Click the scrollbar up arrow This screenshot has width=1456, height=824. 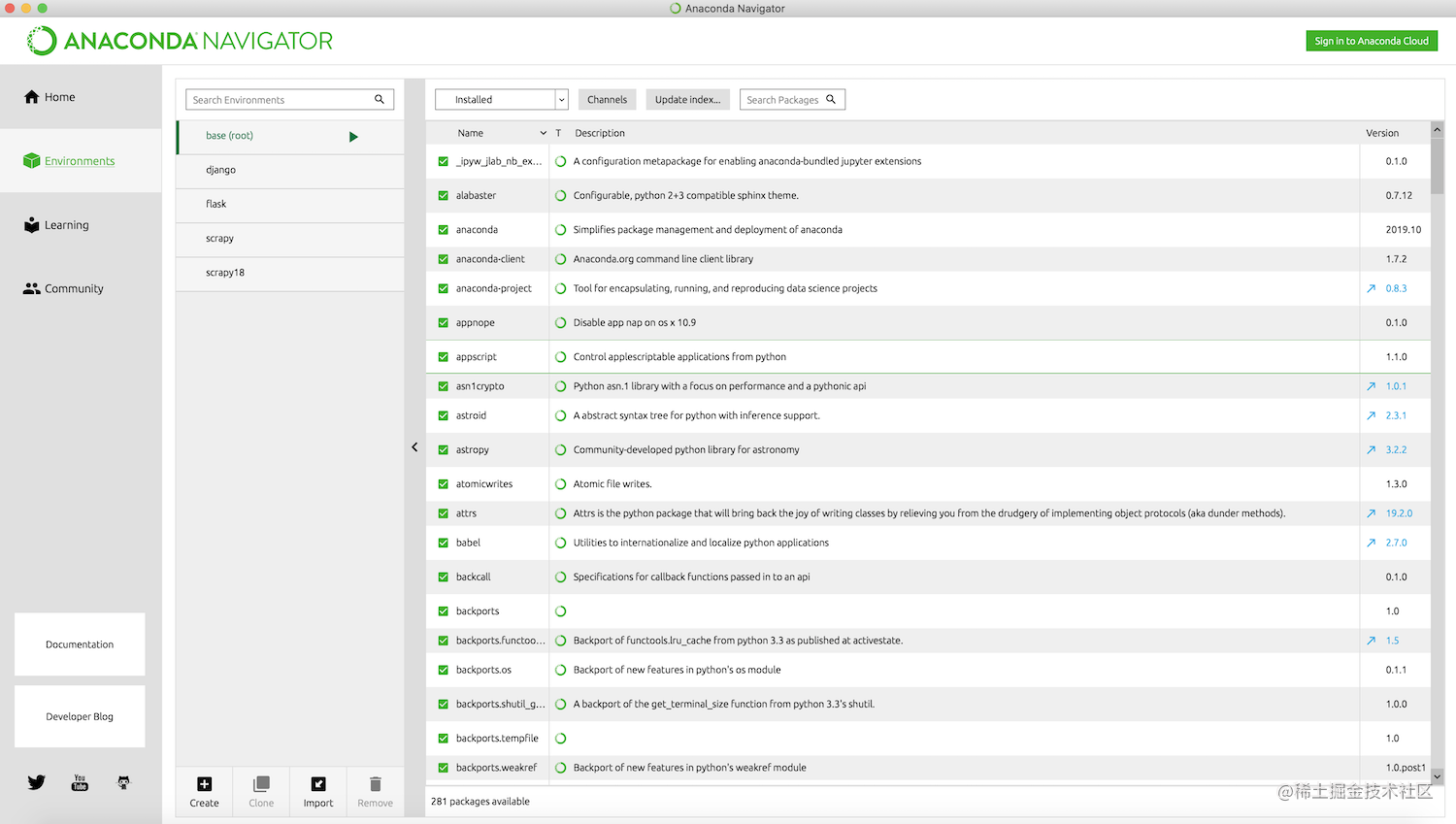pyautogui.click(x=1438, y=129)
